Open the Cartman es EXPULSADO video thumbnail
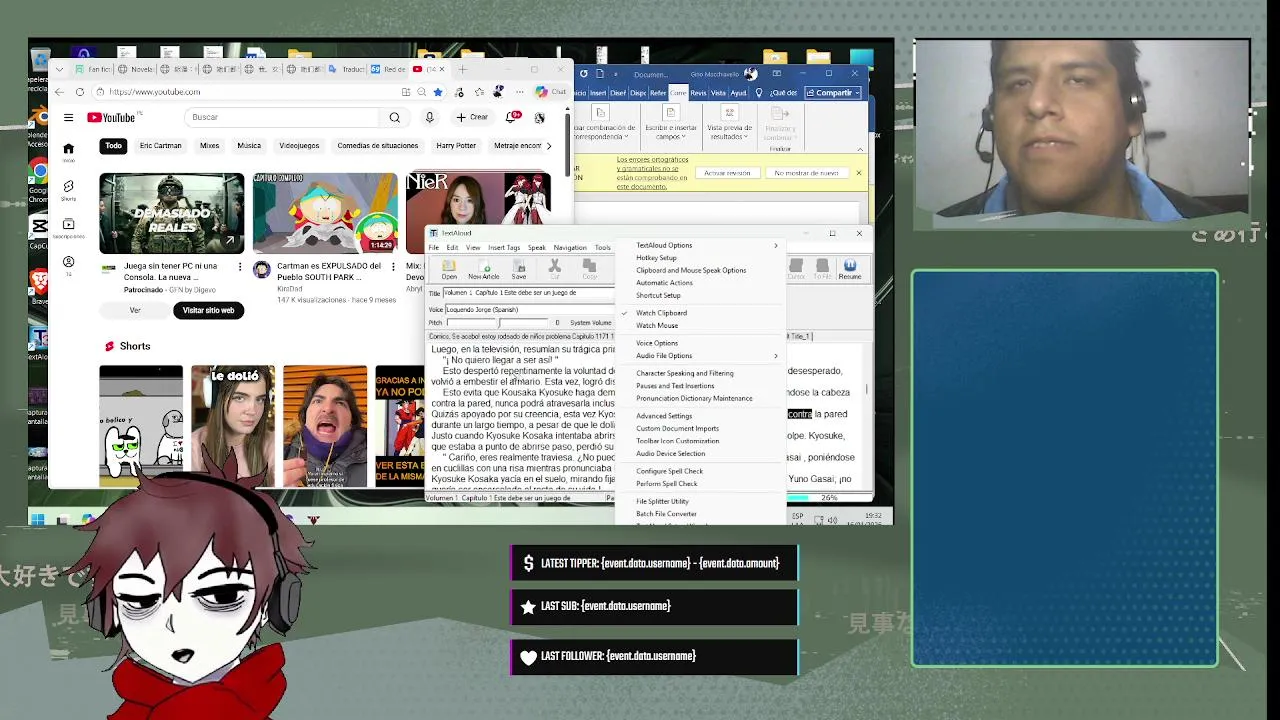 pyautogui.click(x=325, y=213)
